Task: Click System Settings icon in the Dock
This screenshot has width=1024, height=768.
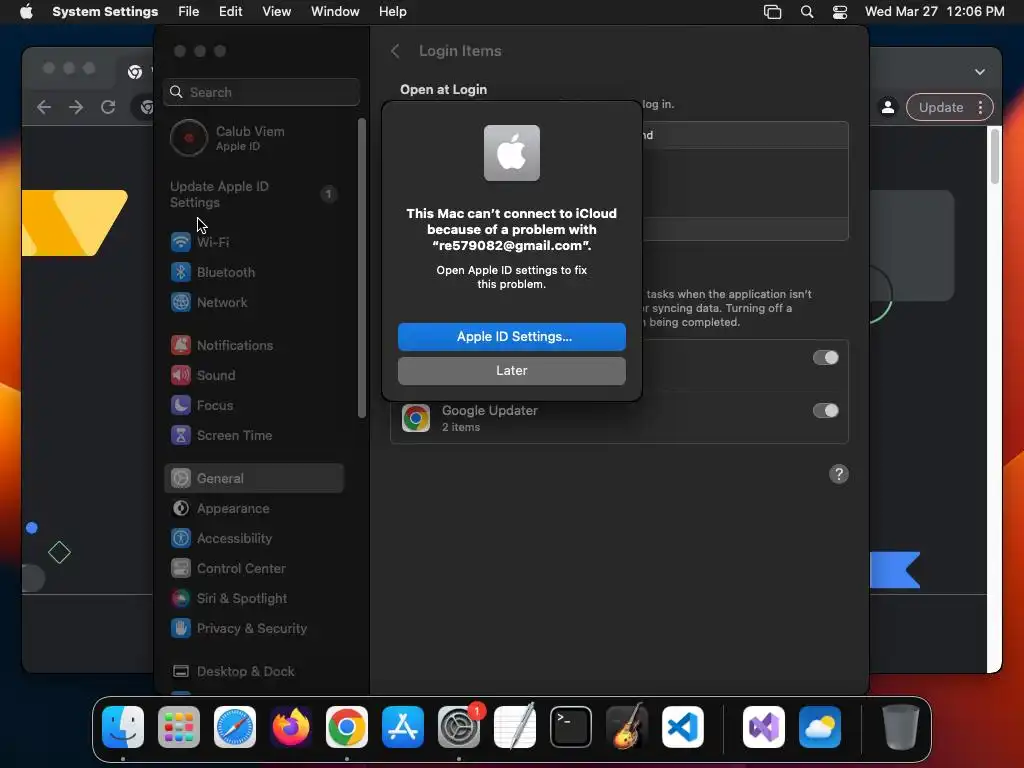Action: [x=458, y=727]
